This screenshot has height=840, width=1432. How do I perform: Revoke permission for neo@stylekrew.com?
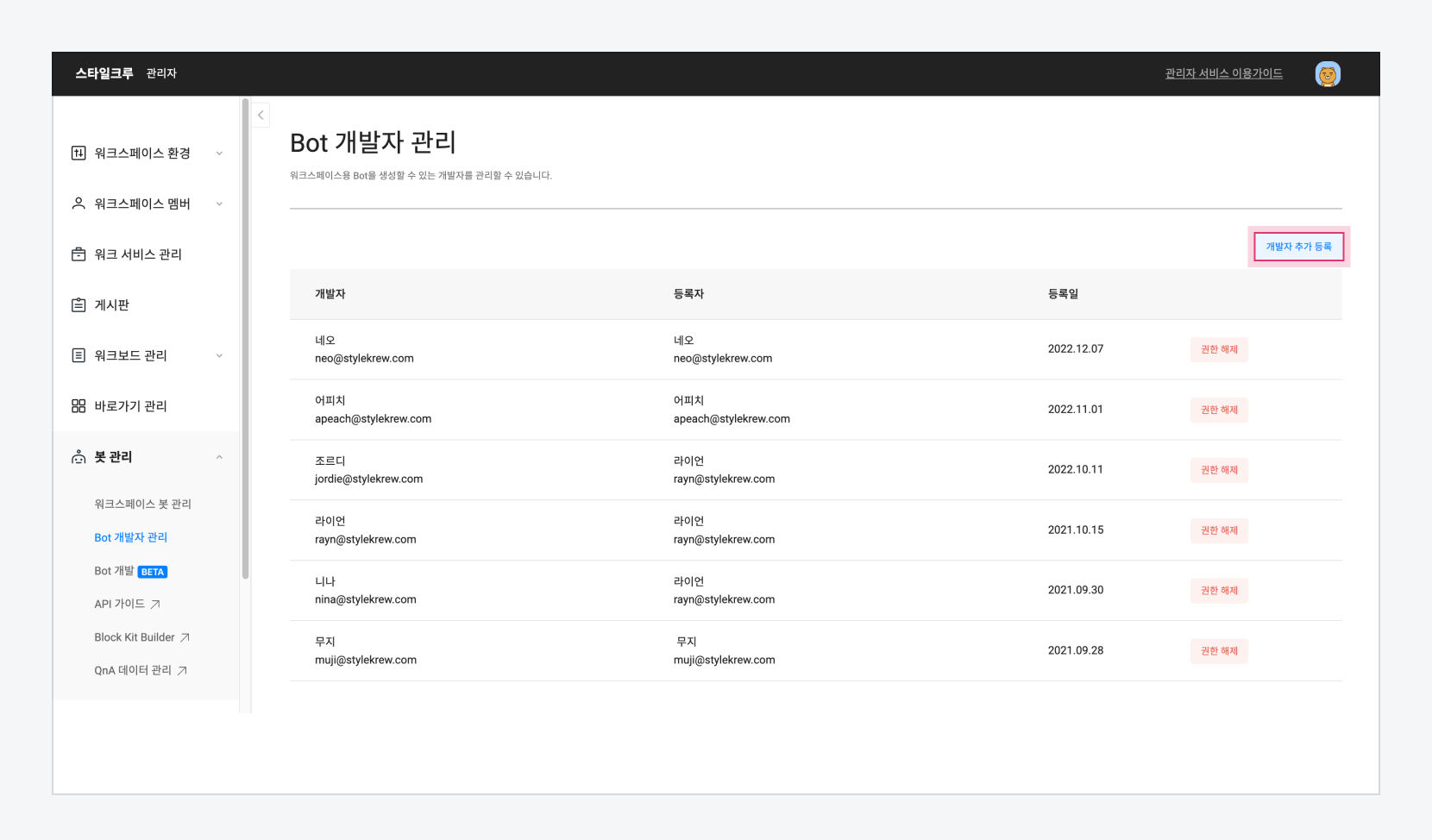click(1219, 349)
